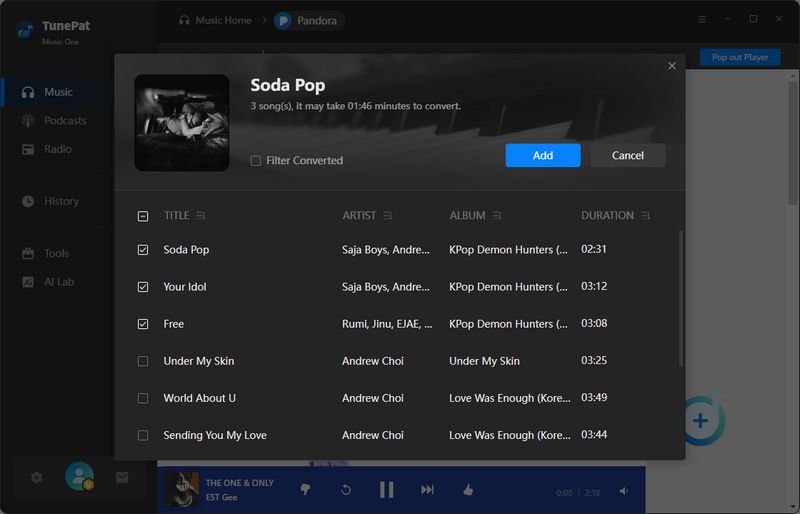The height and width of the screenshot is (514, 800).
Task: Open settings gear in sidebar bottom
Action: (x=37, y=478)
